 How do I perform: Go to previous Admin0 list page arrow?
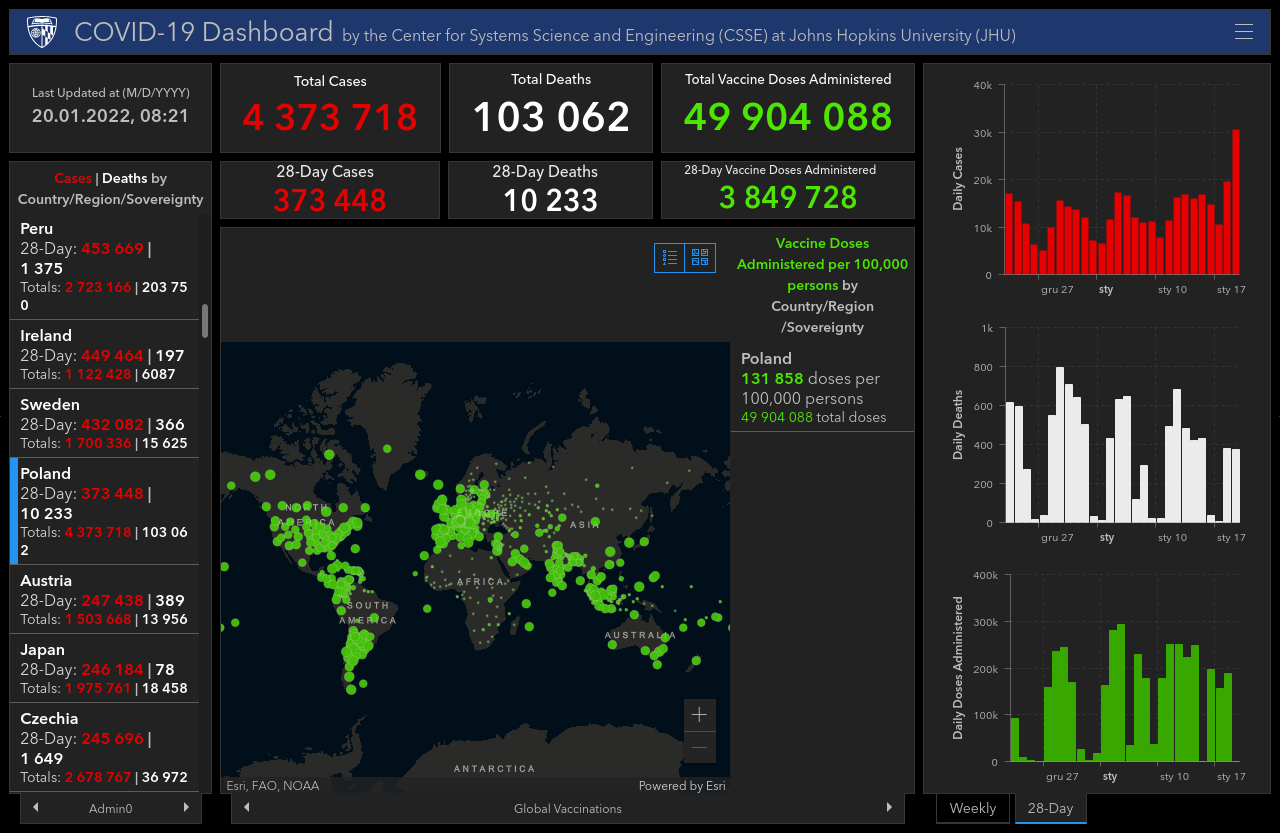[36, 807]
